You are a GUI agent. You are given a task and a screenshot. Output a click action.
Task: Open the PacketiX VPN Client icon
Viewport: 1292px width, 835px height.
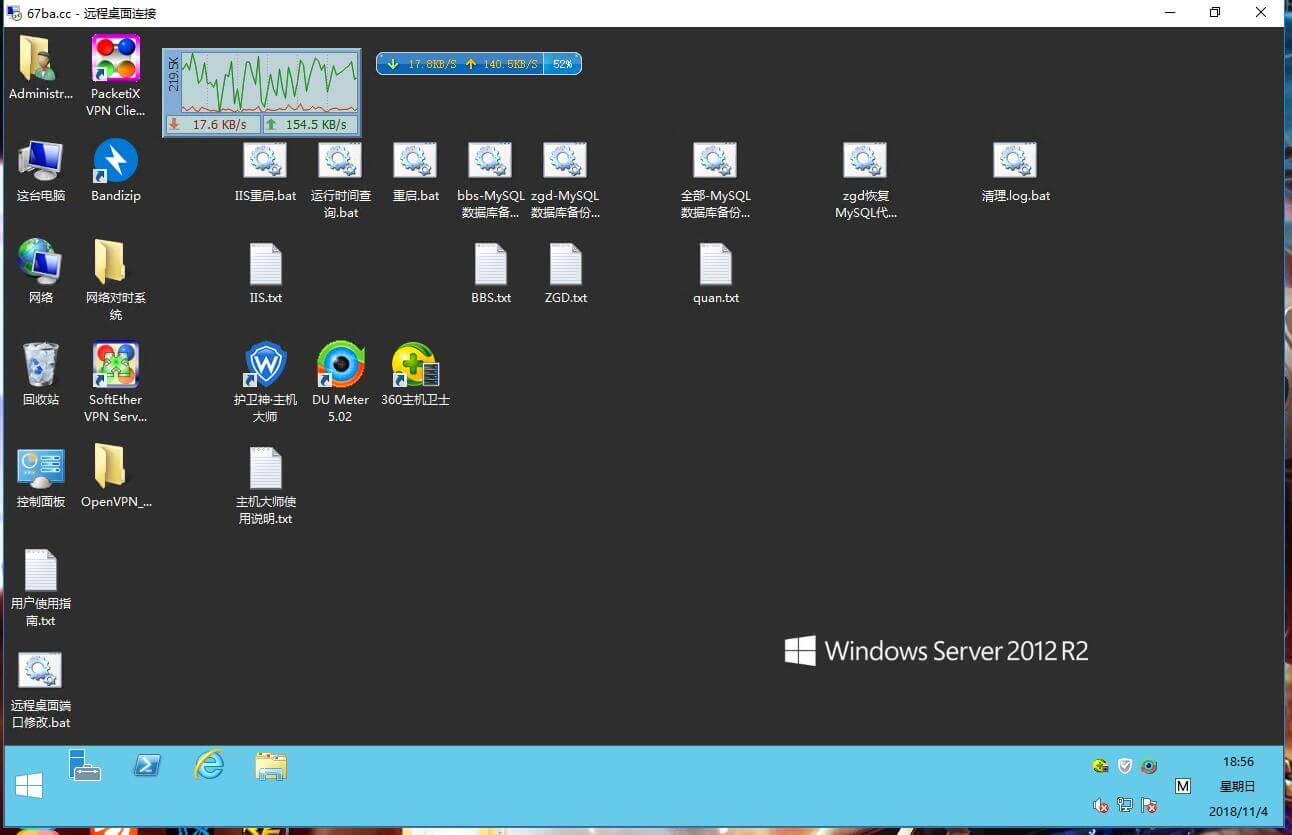(x=116, y=61)
